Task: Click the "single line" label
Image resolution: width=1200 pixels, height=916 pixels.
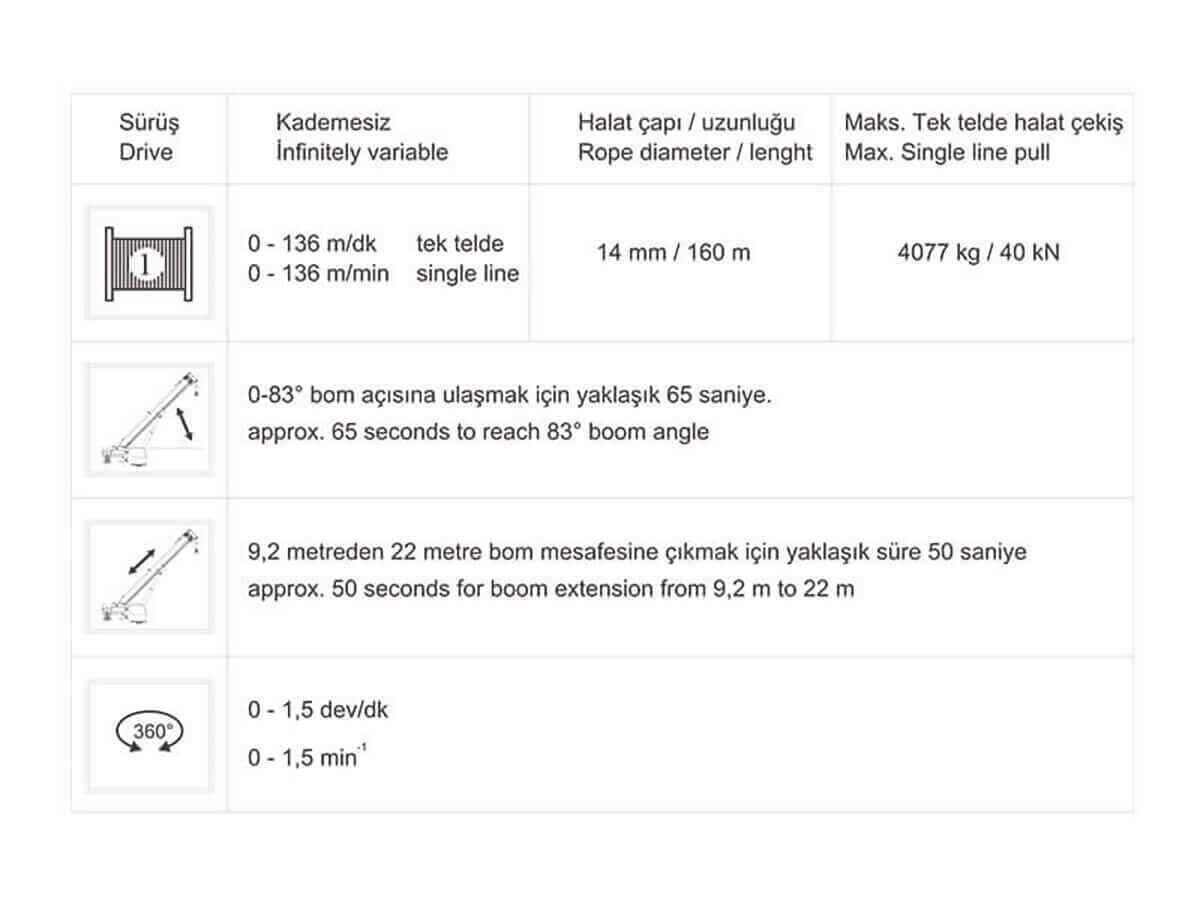Action: [468, 273]
